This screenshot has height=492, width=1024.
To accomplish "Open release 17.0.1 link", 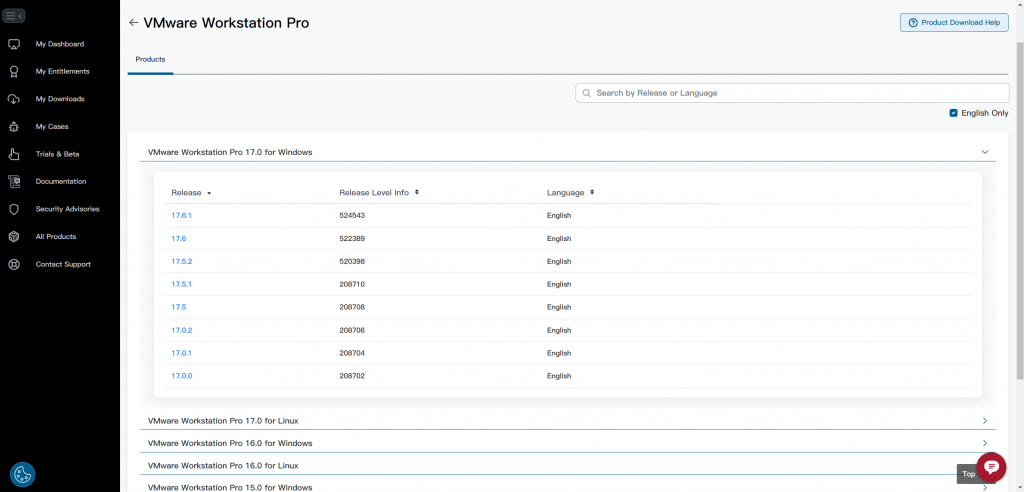I will 182,353.
